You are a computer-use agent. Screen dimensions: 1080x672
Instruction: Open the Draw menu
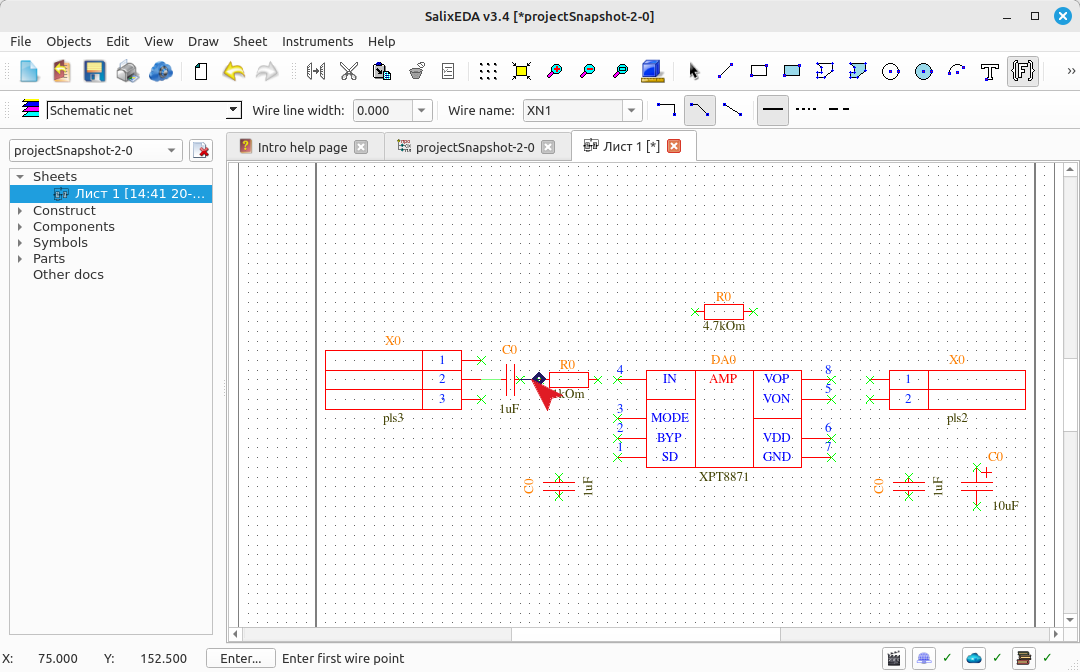pos(203,41)
